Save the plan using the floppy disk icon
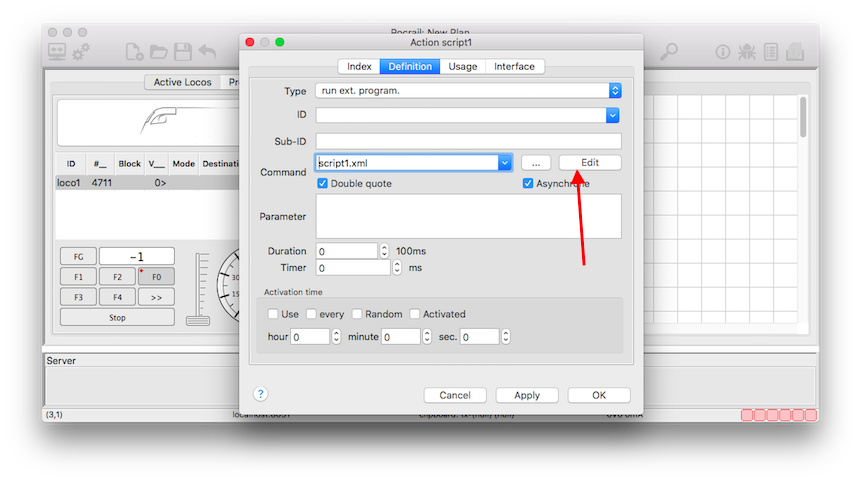 click(x=183, y=51)
